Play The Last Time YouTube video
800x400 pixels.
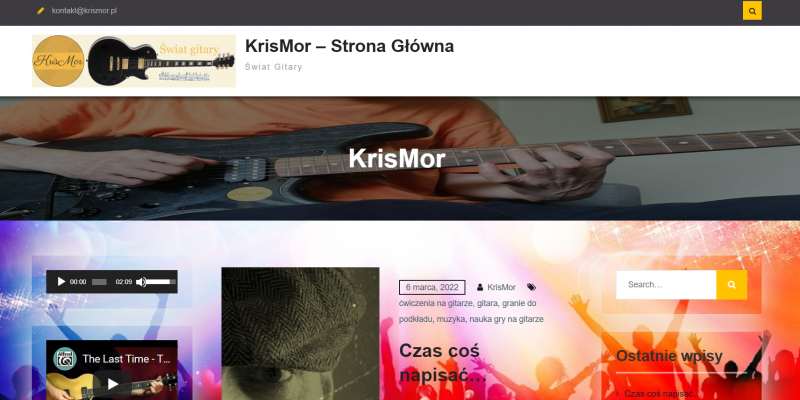[x=112, y=384]
